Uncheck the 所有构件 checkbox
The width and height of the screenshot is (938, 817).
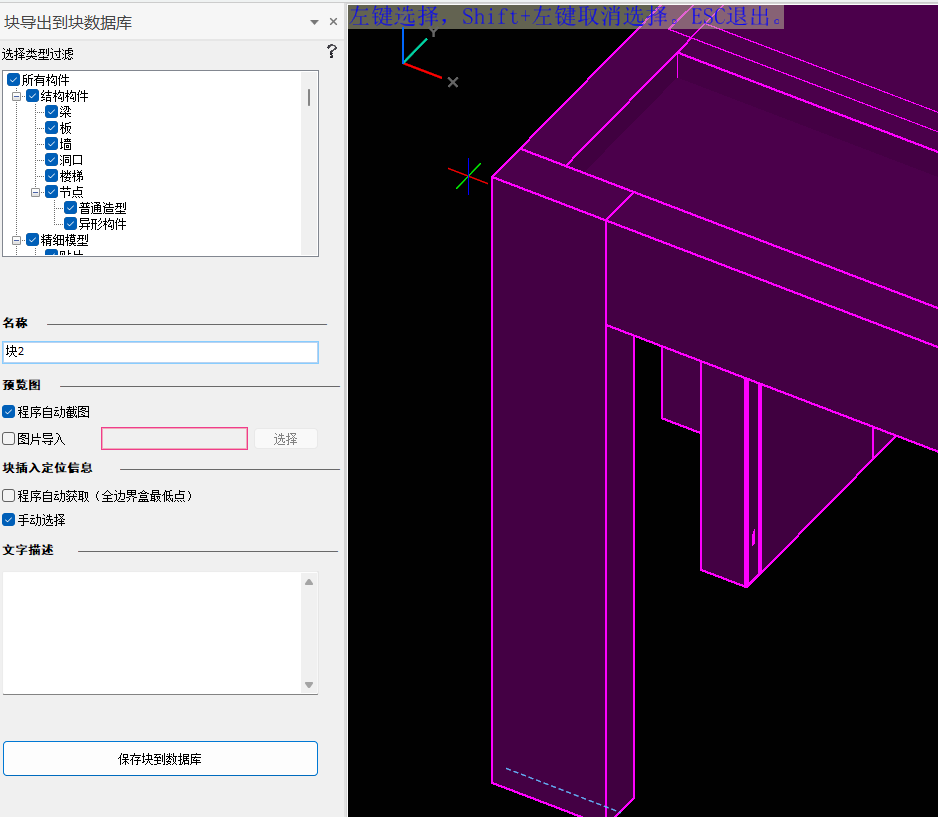pyautogui.click(x=13, y=80)
